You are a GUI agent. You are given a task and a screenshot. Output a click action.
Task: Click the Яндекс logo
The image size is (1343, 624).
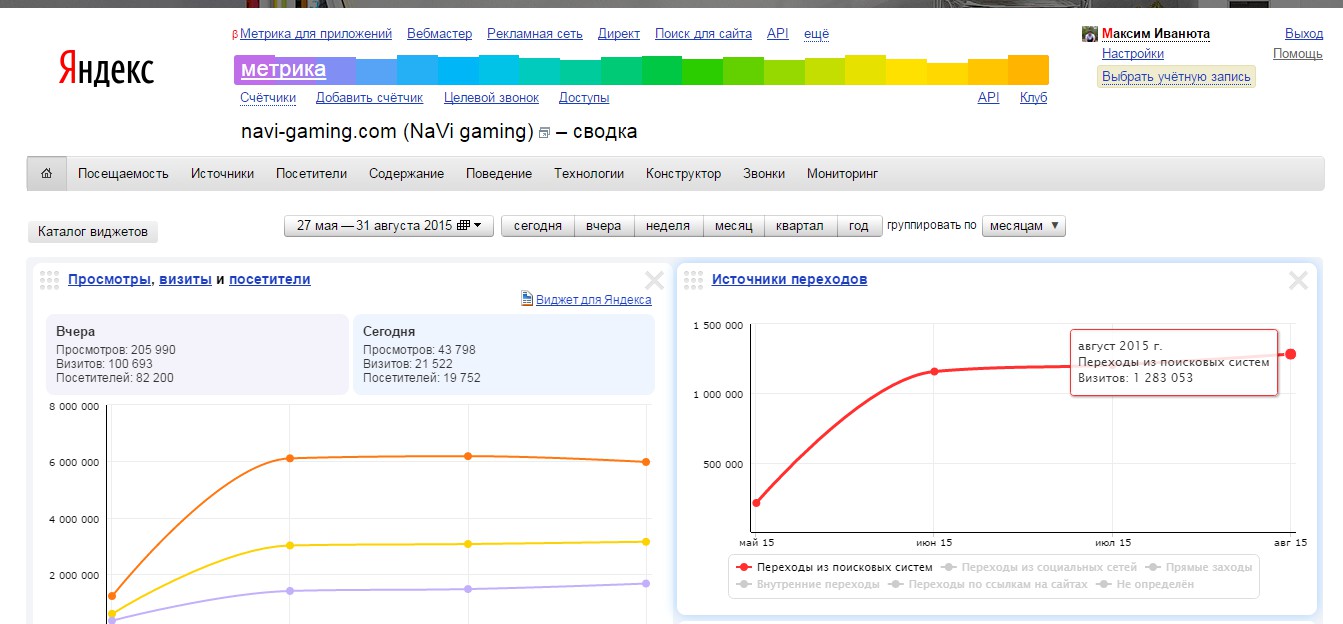[x=105, y=70]
